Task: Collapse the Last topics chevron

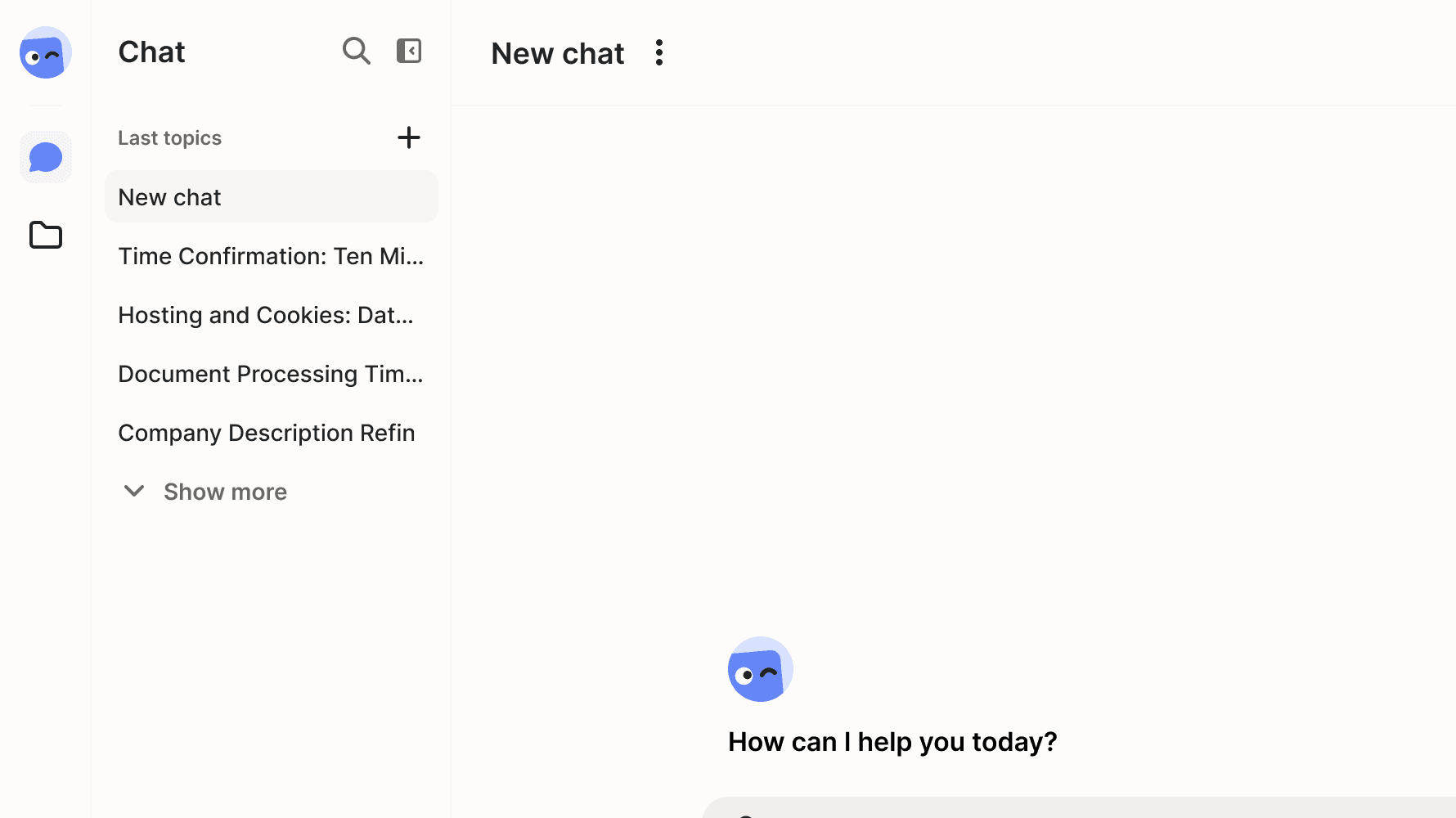Action: click(x=133, y=491)
